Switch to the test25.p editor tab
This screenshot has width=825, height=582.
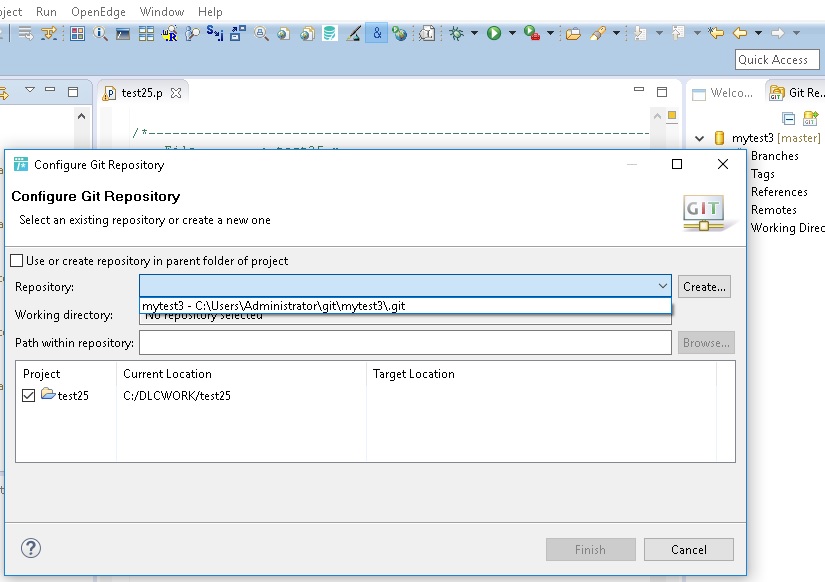click(x=142, y=93)
